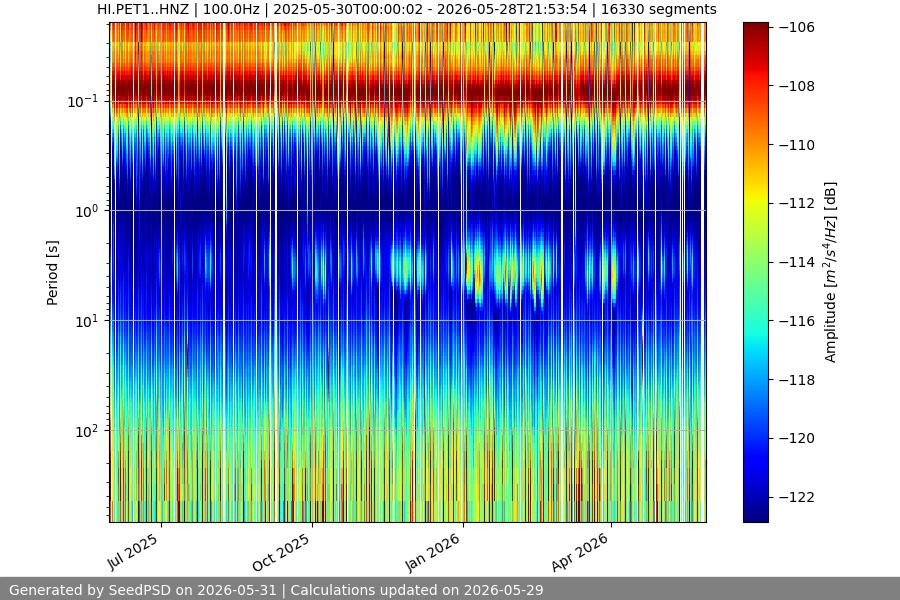Click the −106 colorbar tick label
Screen dimensions: 900x600
[797, 27]
